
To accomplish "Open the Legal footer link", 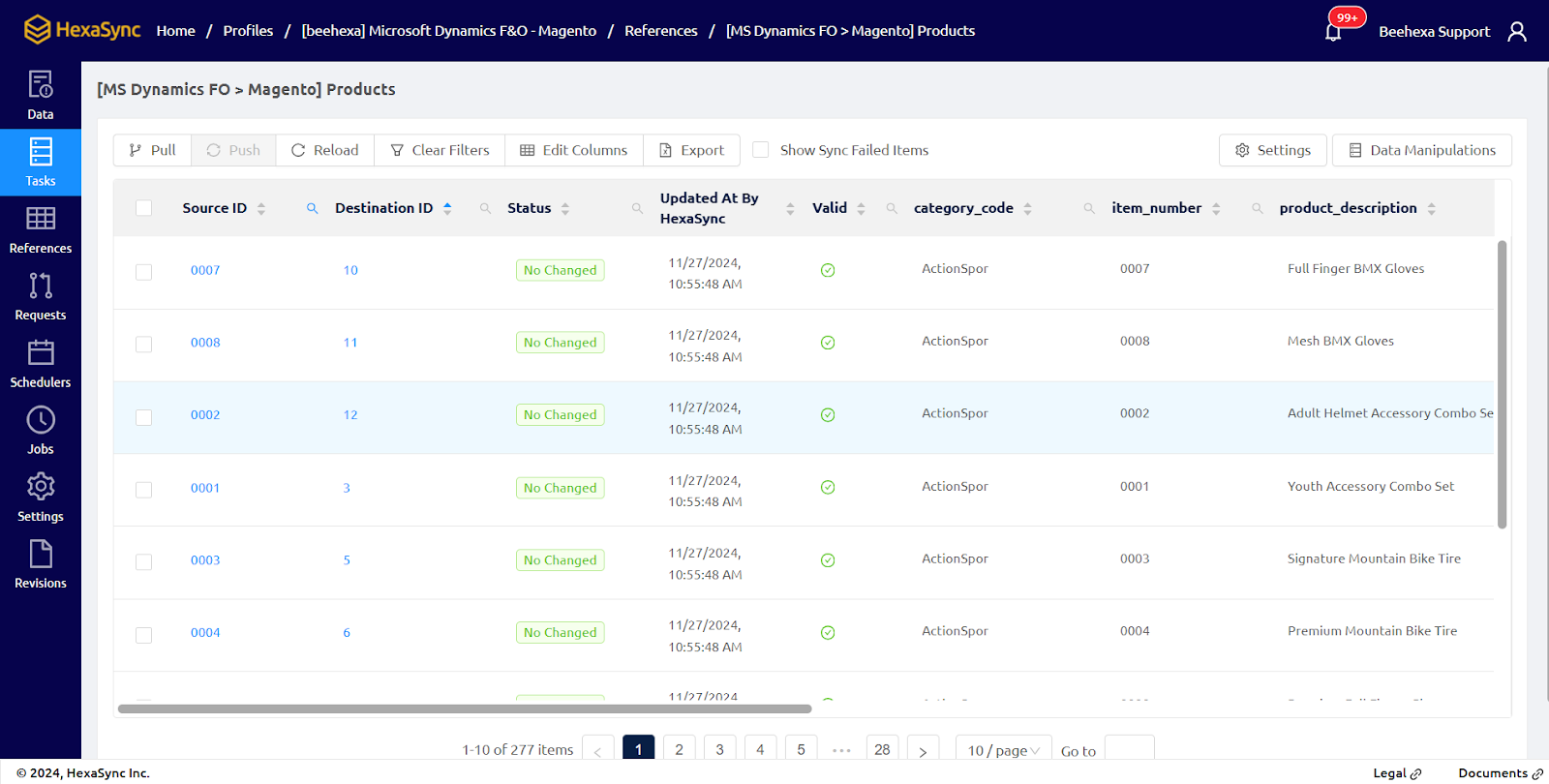I will [1397, 773].
